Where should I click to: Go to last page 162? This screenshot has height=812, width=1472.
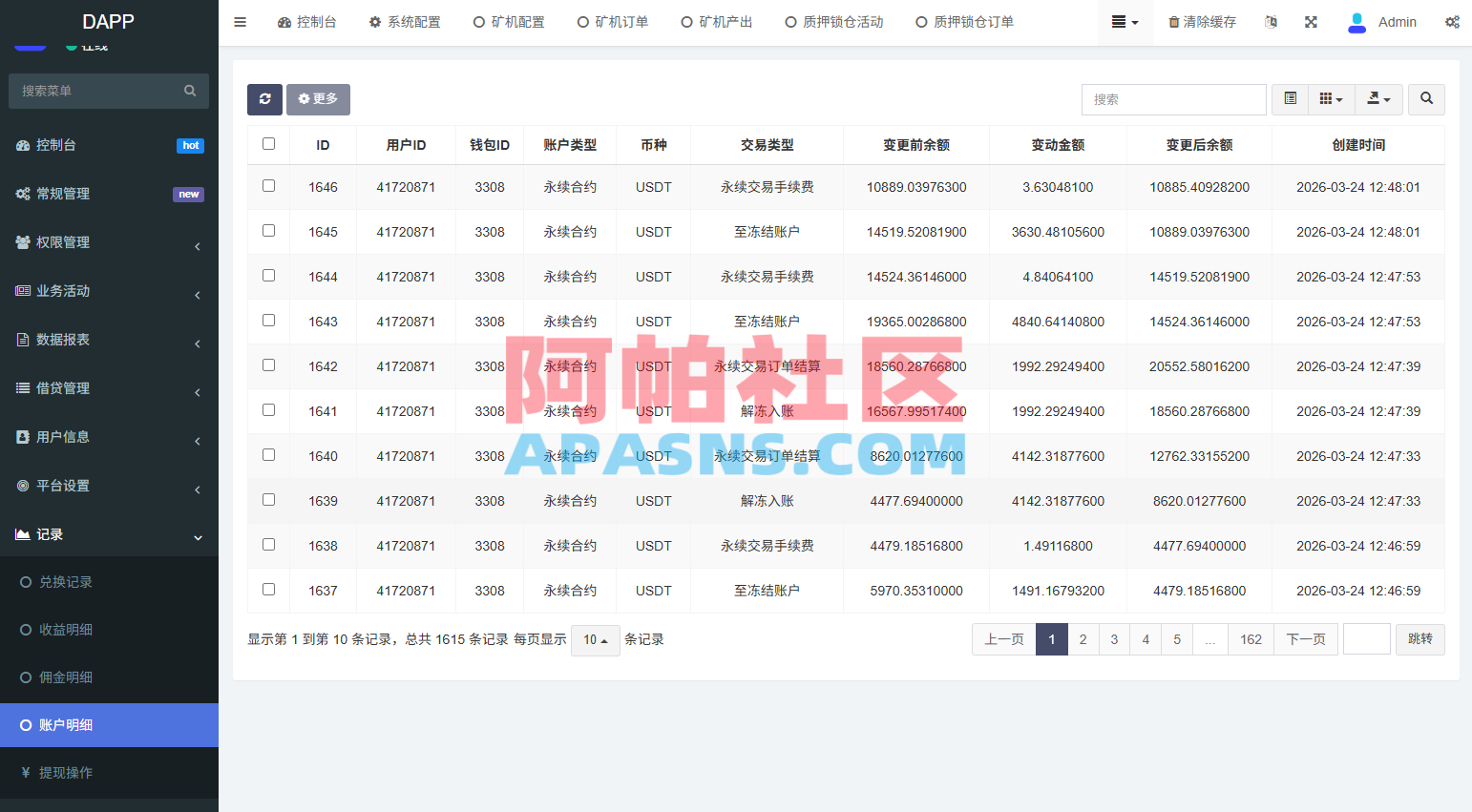click(x=1251, y=639)
